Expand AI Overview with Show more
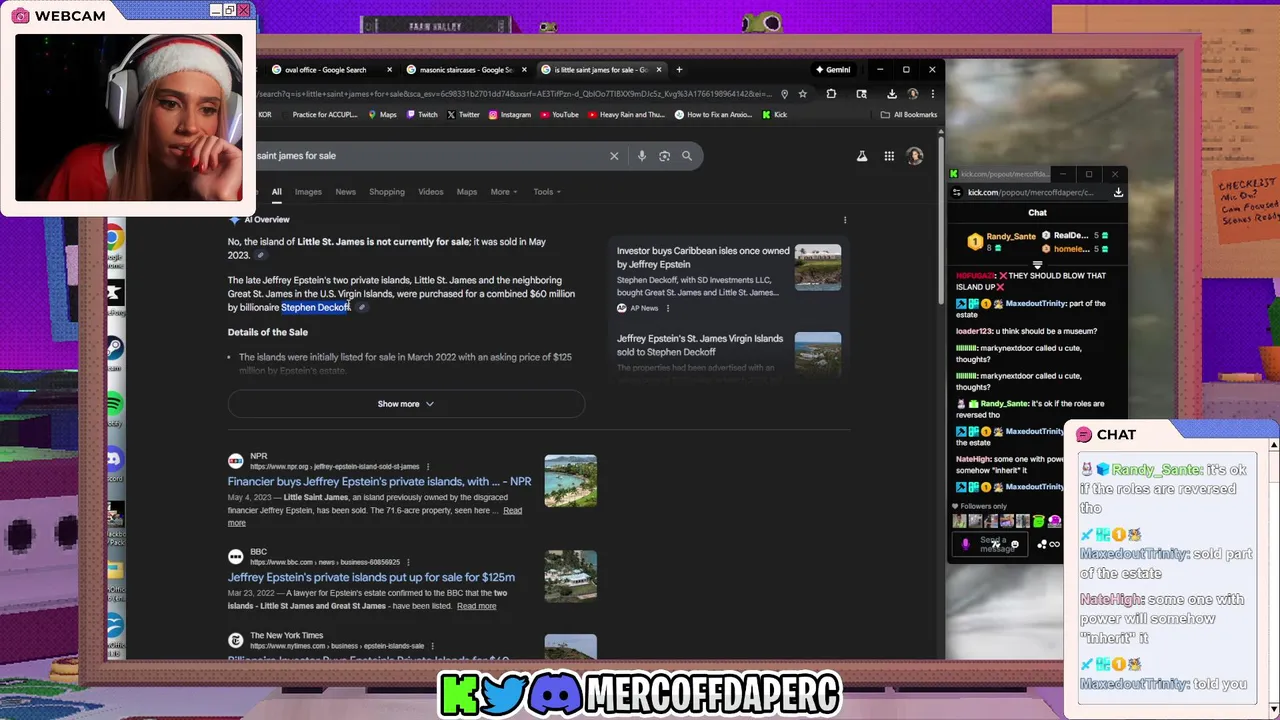1280x720 pixels. [x=406, y=404]
